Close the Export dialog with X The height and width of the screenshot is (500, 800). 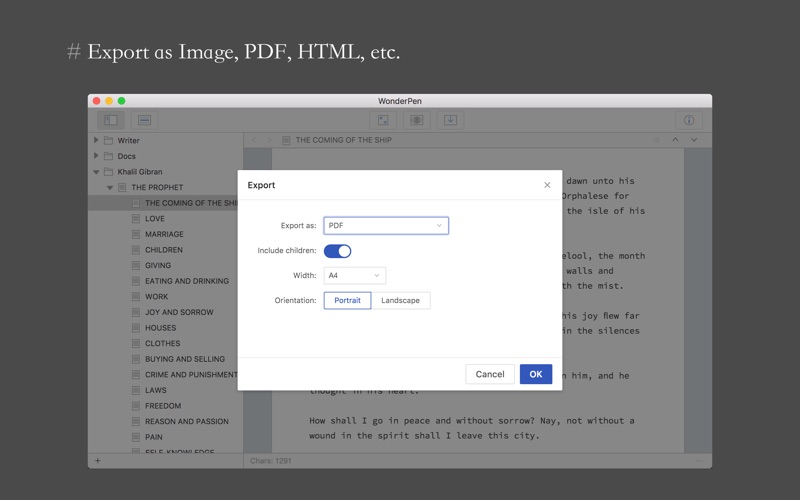pyautogui.click(x=547, y=185)
